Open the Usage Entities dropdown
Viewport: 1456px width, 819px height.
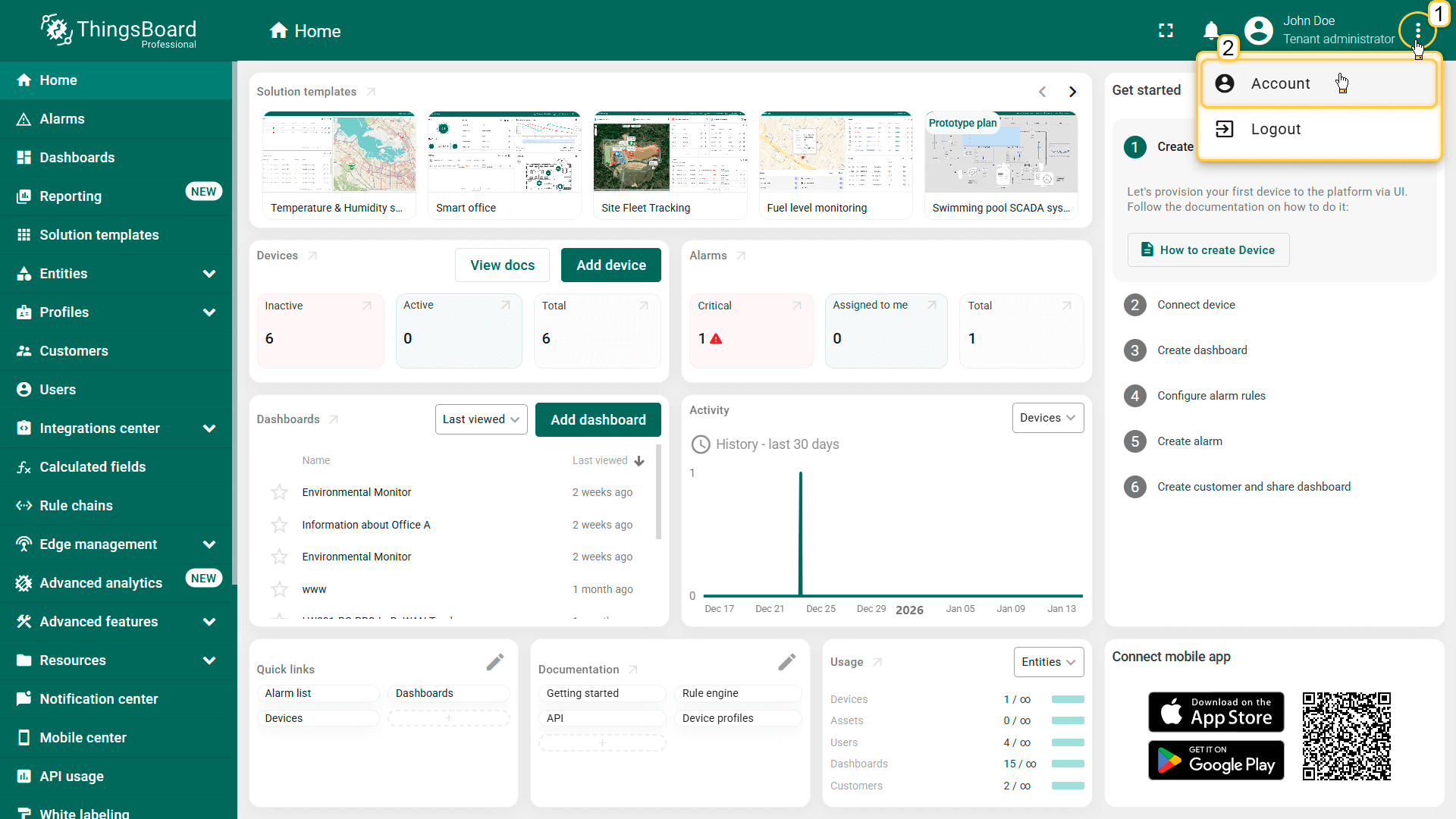click(x=1048, y=662)
